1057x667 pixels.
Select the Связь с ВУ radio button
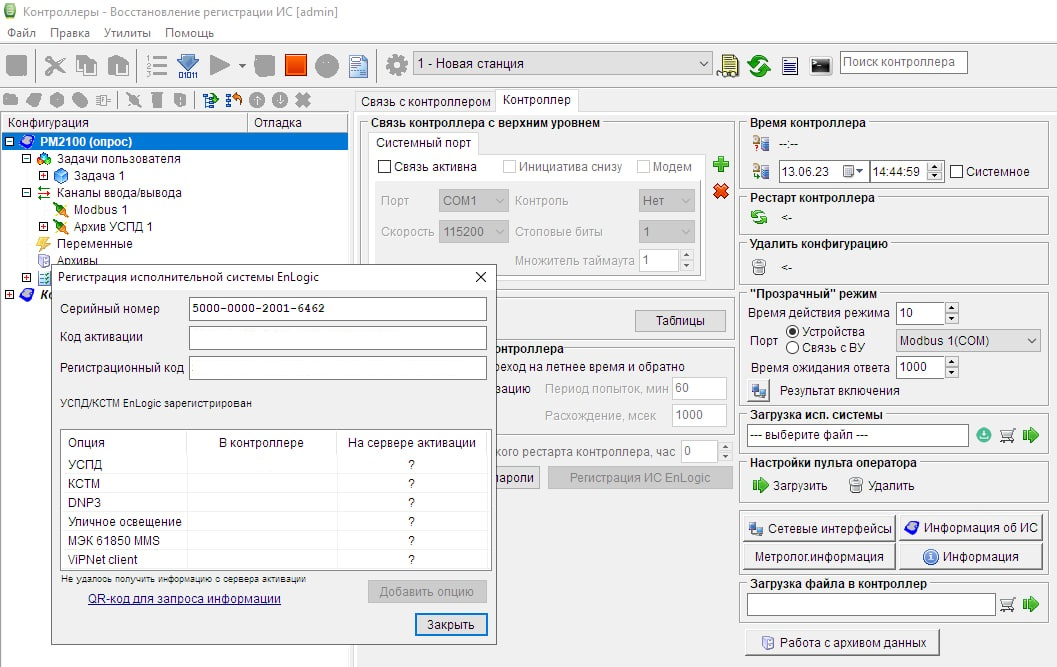coord(793,347)
